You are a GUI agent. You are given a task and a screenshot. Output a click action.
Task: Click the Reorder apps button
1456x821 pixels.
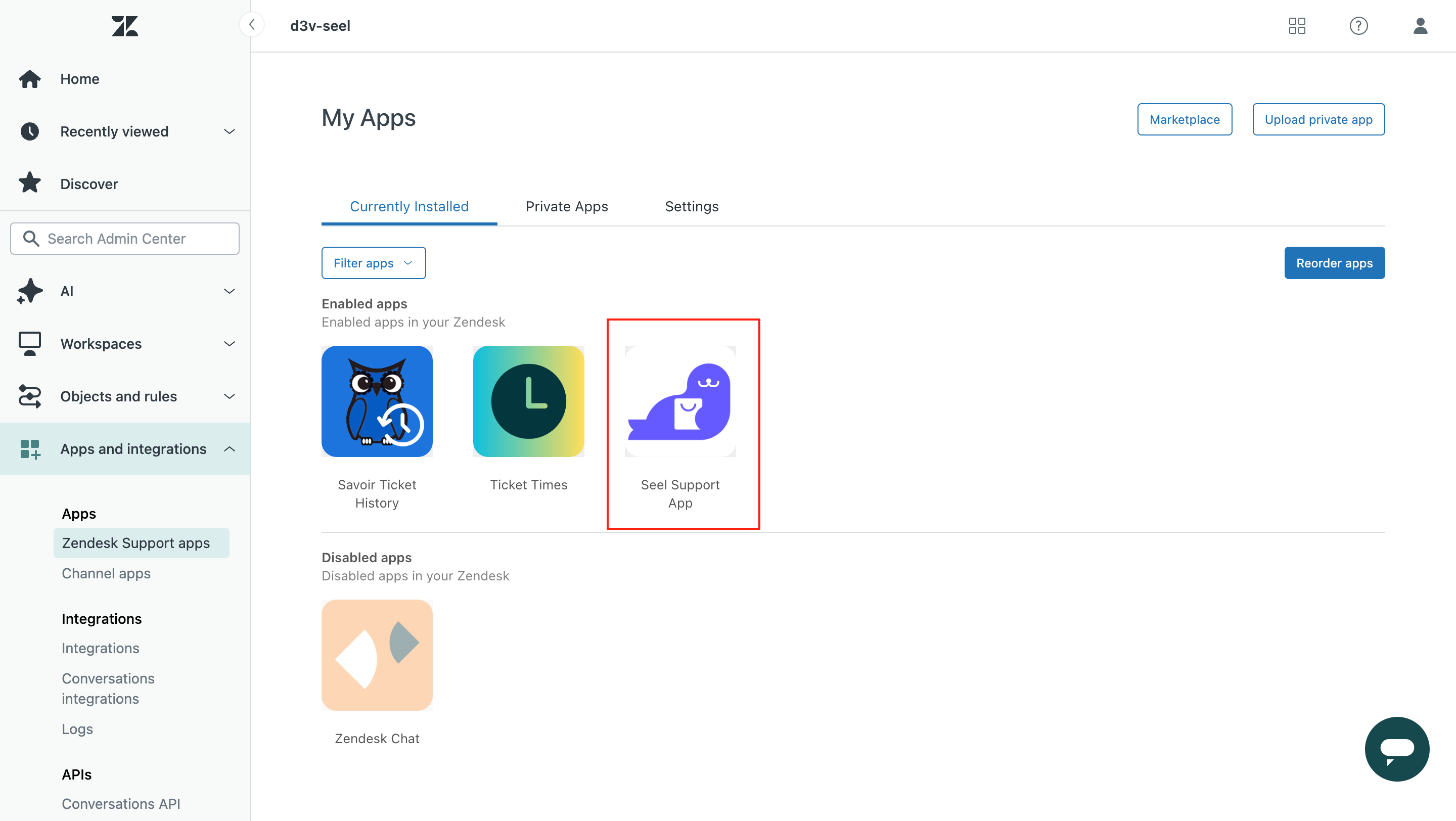point(1334,263)
